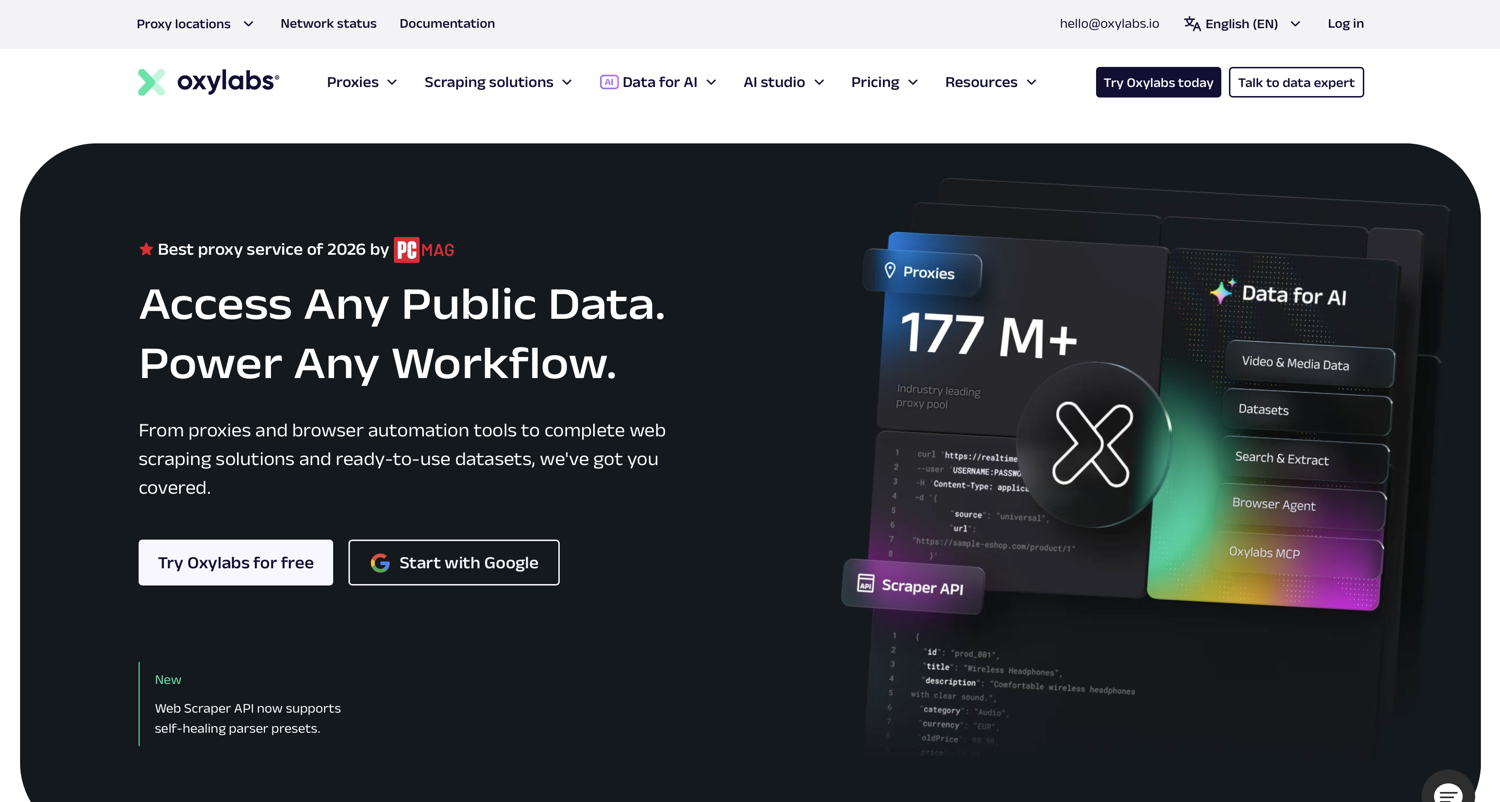Open the Pricing menu

885,82
